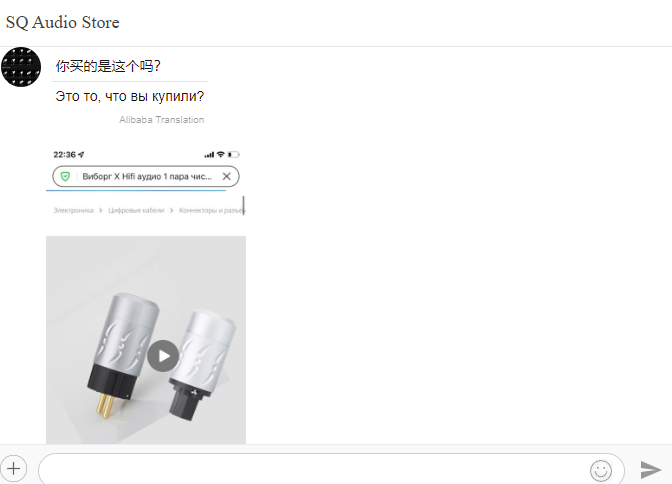
Task: Expand chevron after Электроника breadcrumb
Action: click(x=101, y=210)
